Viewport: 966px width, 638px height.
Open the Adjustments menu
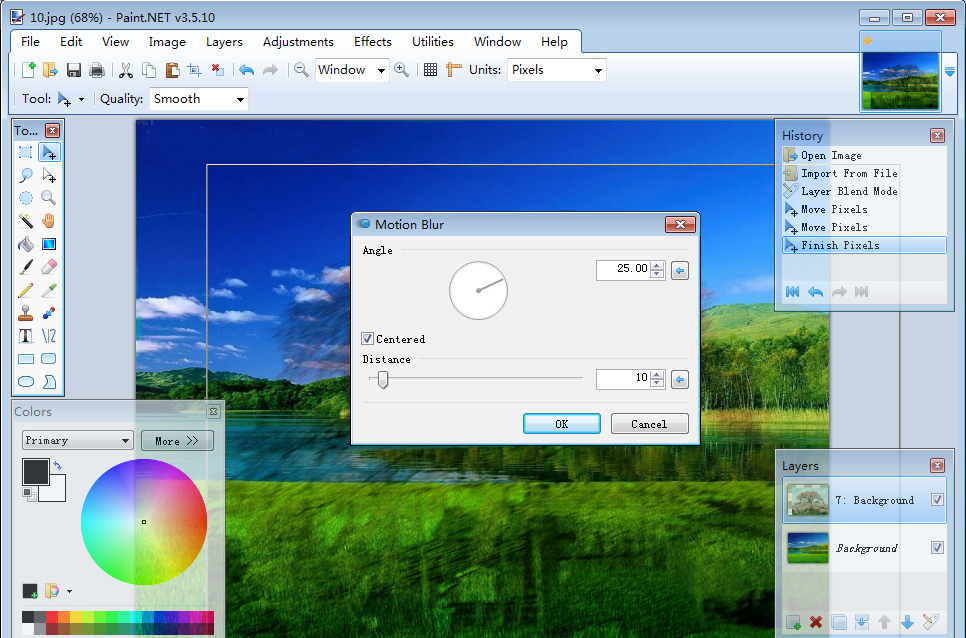coord(298,42)
